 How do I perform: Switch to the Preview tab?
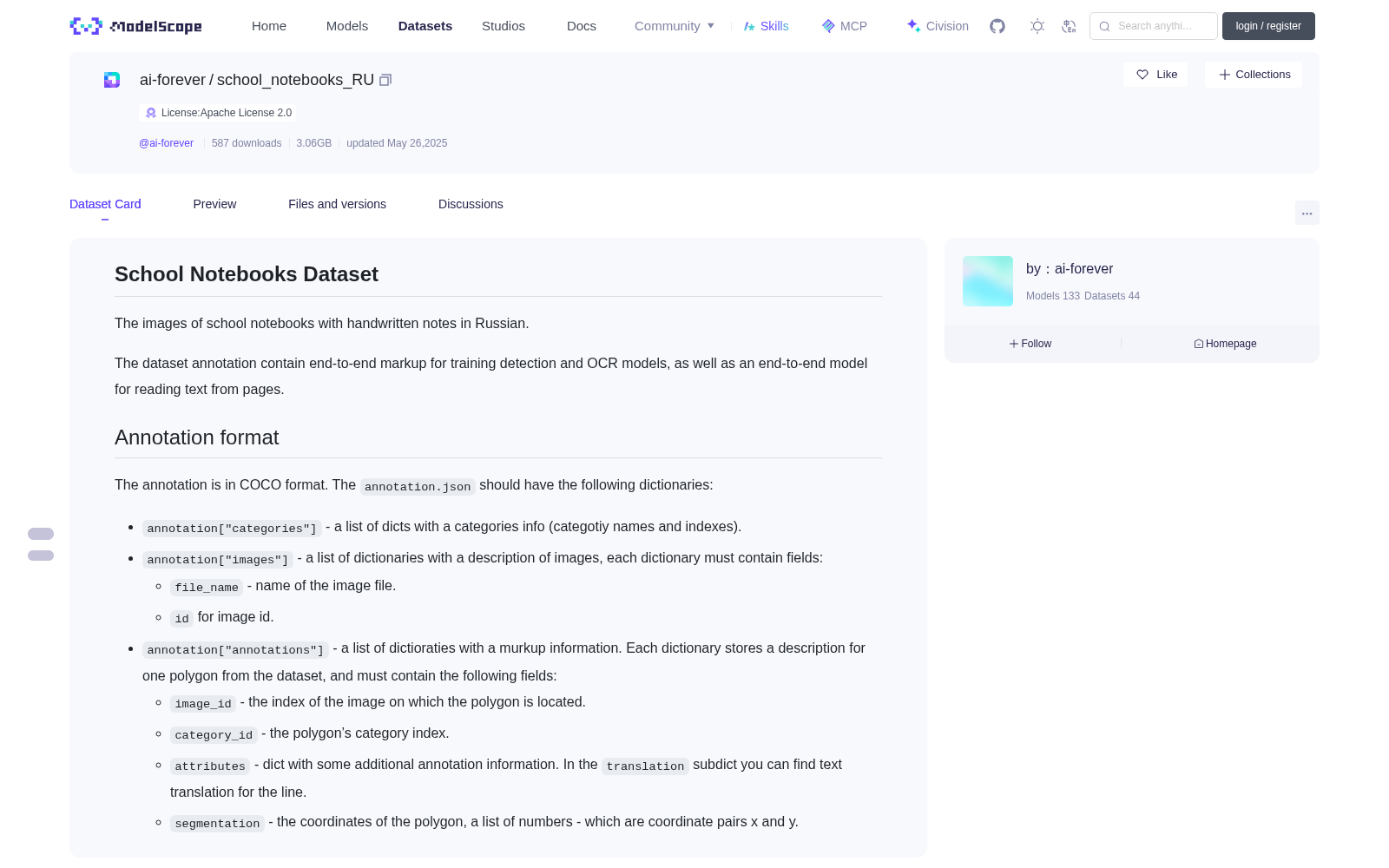pyautogui.click(x=214, y=204)
